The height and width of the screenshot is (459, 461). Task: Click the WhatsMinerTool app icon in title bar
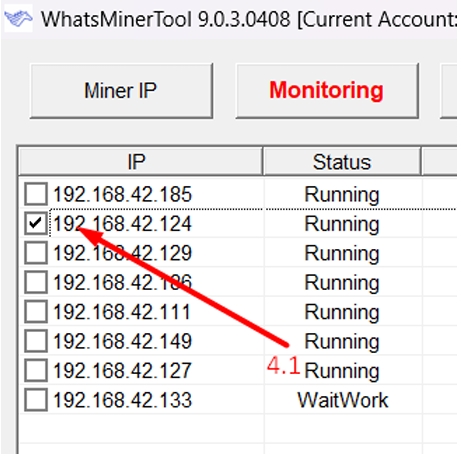[18, 19]
